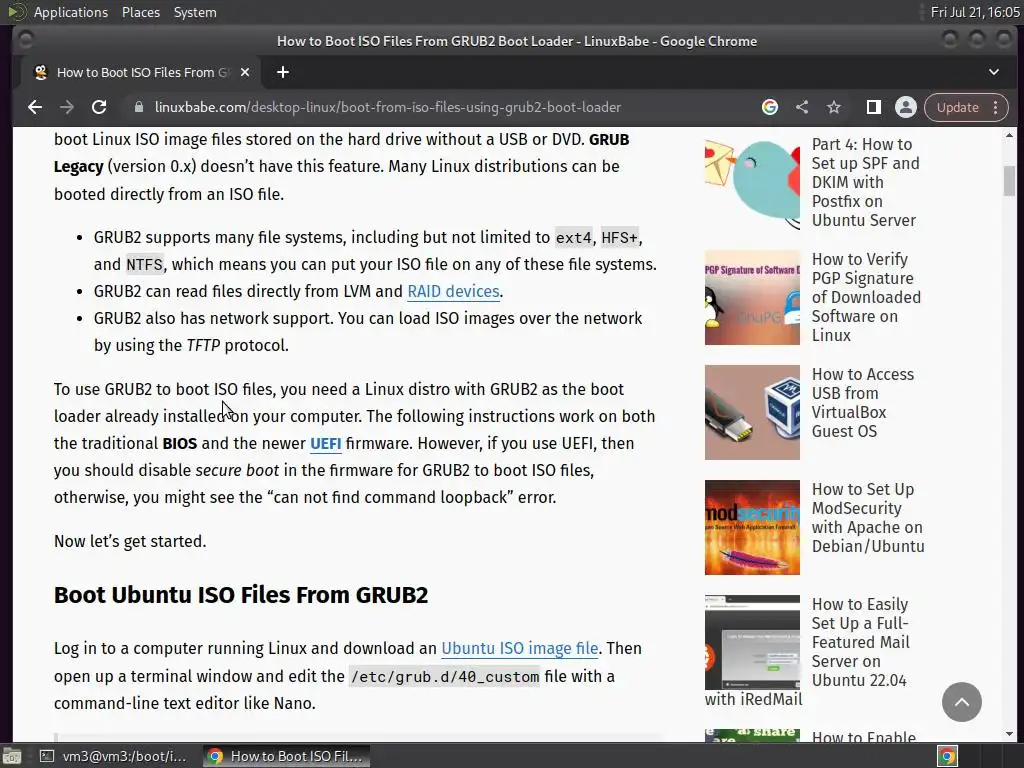Click the bird thumbnail for SPF and DKIM article
This screenshot has width=1024, height=768.
click(x=752, y=182)
